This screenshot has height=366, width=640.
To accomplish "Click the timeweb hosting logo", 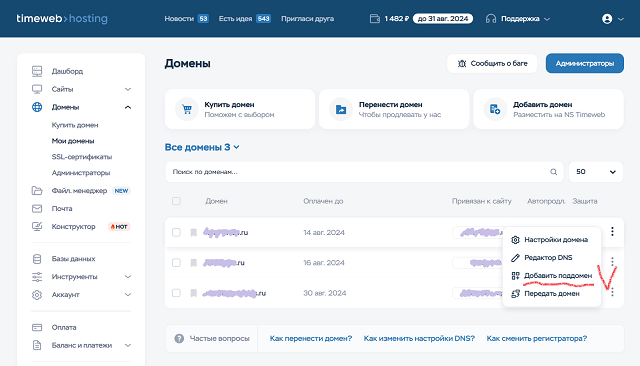I will coord(62,18).
